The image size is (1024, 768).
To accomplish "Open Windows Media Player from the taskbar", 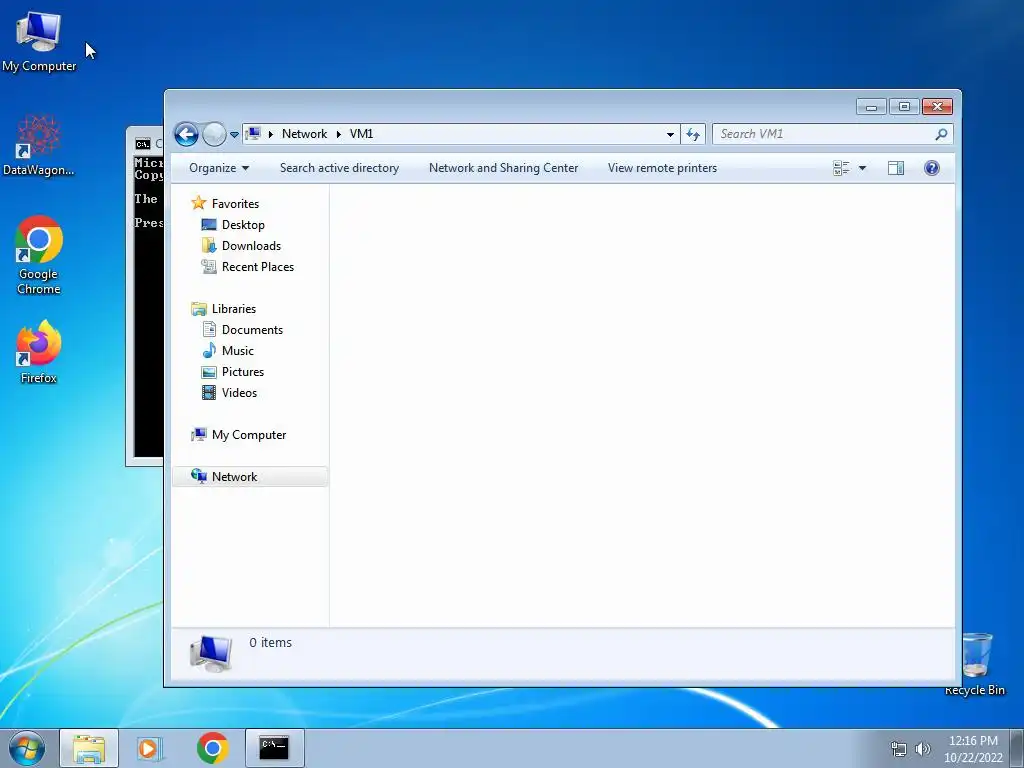I will (149, 748).
